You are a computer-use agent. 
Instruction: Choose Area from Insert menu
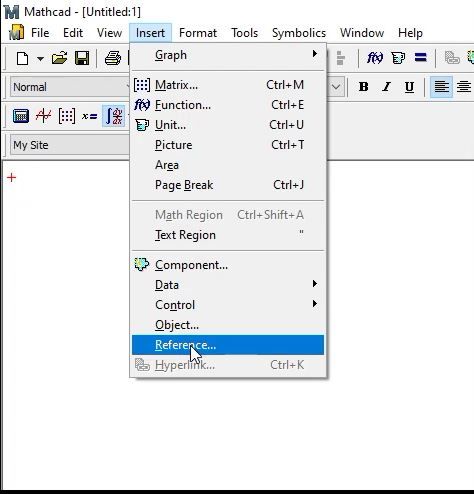228,165
